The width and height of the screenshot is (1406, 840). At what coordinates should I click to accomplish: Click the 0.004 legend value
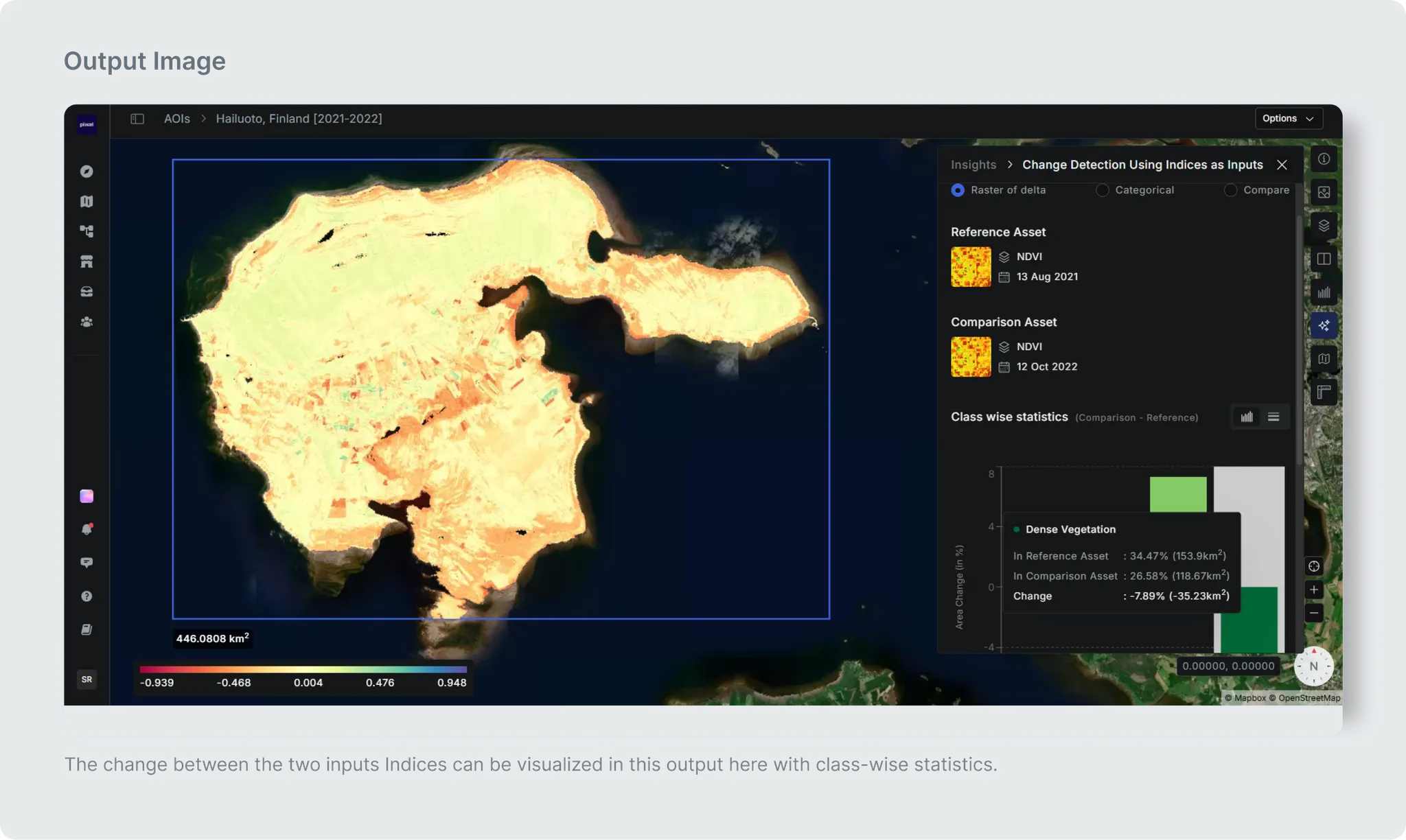pyautogui.click(x=308, y=683)
